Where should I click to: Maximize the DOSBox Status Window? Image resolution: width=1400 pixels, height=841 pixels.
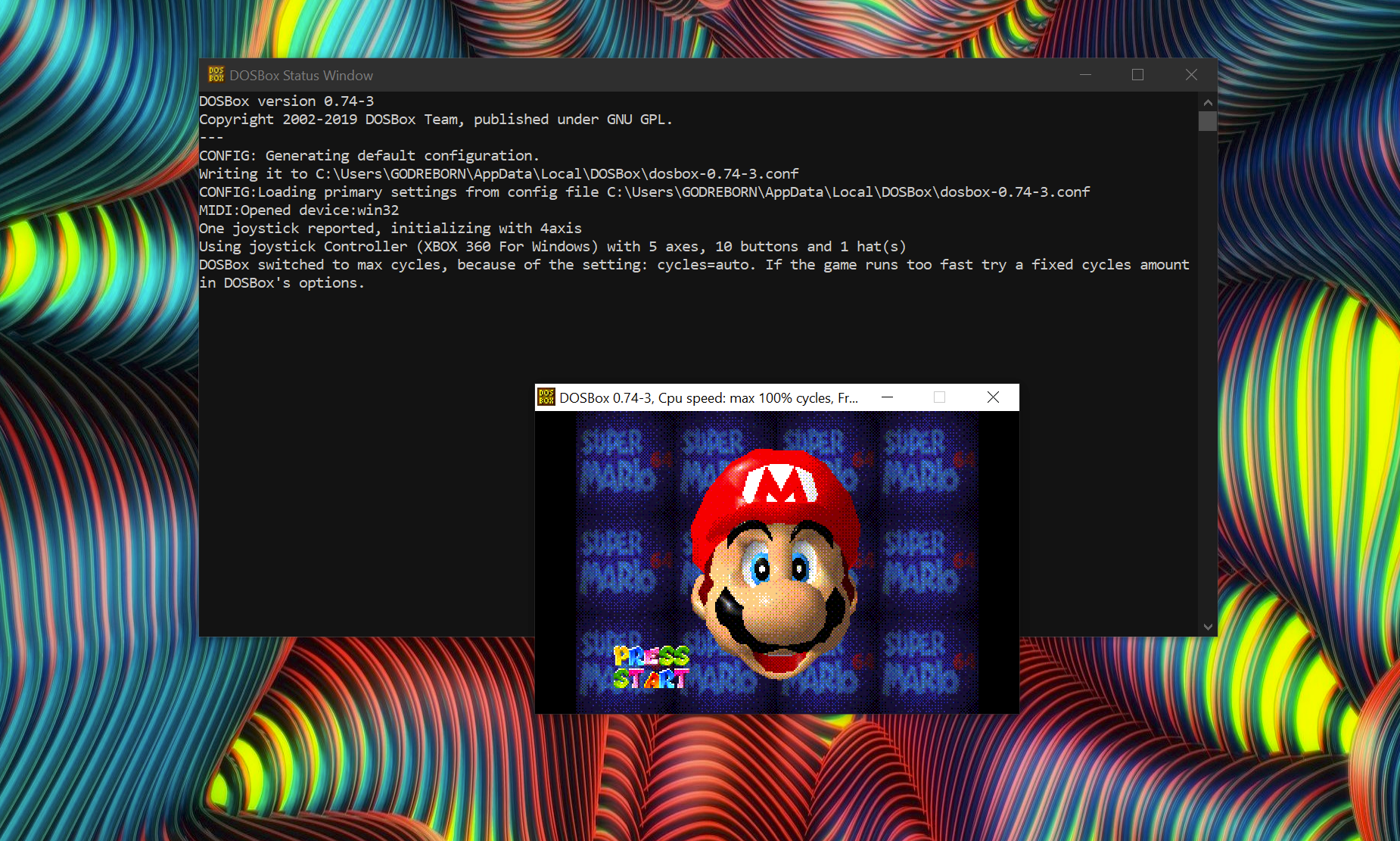(x=1137, y=75)
